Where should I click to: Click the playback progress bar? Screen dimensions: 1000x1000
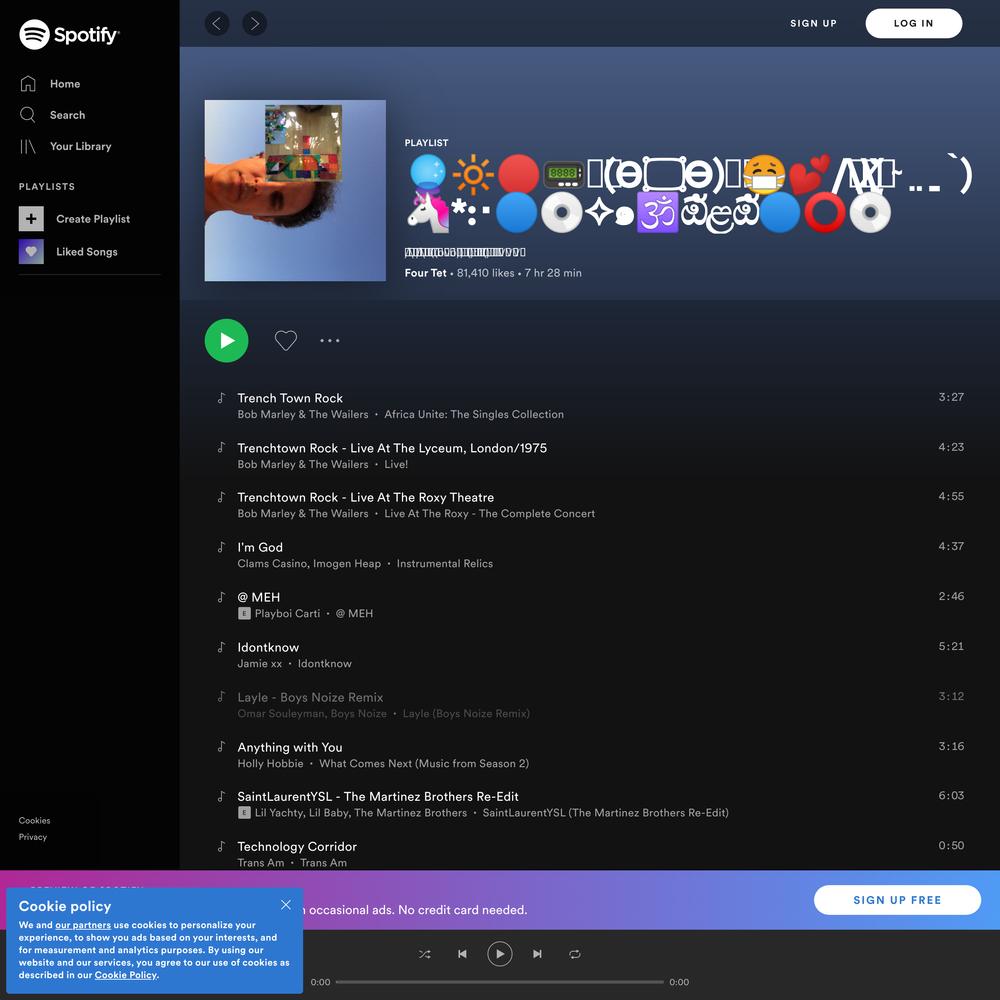pyautogui.click(x=500, y=982)
